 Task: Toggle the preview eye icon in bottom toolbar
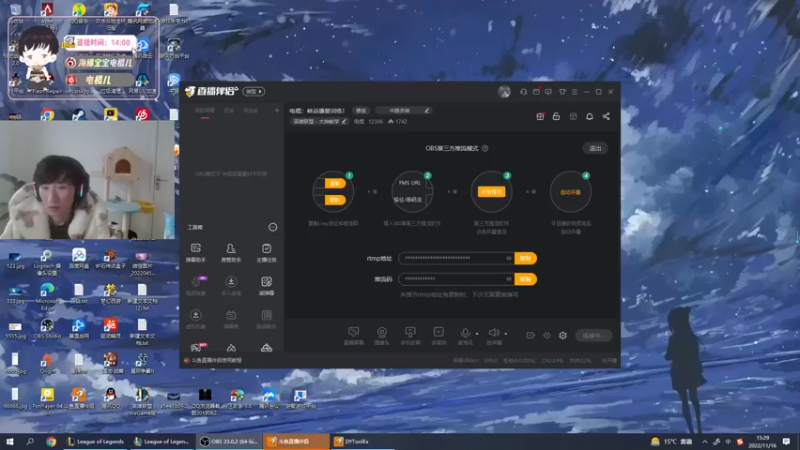(547, 335)
